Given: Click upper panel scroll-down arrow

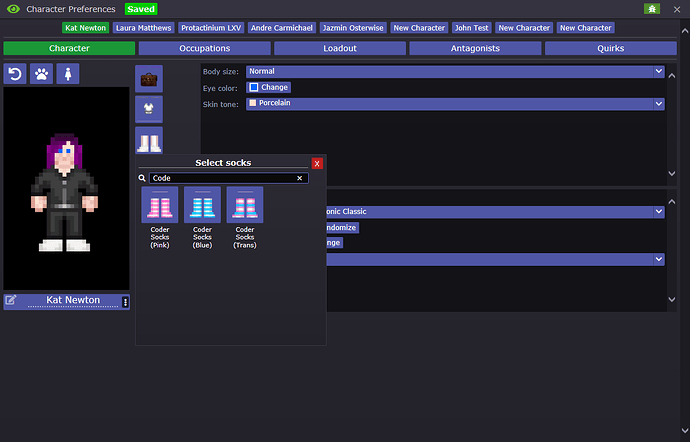Looking at the screenshot, I should pos(672,173).
